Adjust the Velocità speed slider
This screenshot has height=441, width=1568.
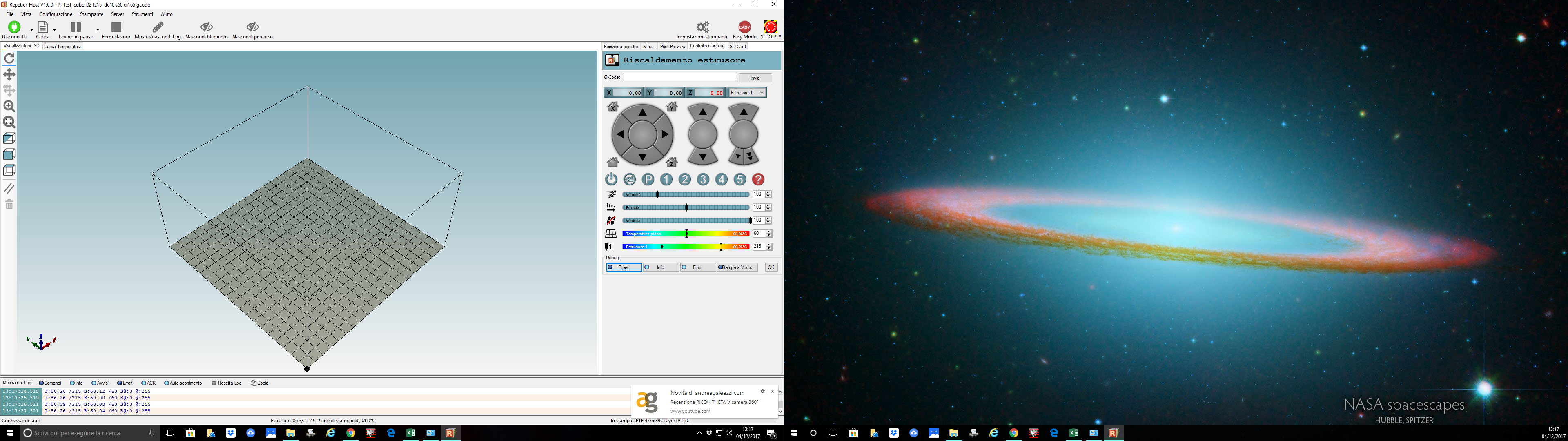657,194
